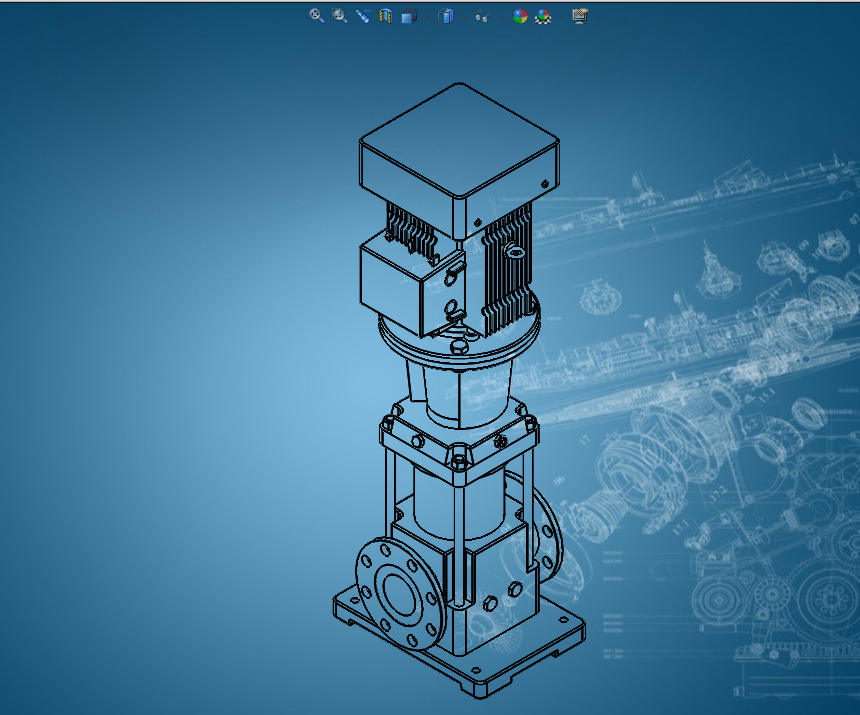The width and height of the screenshot is (860, 715).
Task: Select the motor's square top cover
Action: click(460, 161)
